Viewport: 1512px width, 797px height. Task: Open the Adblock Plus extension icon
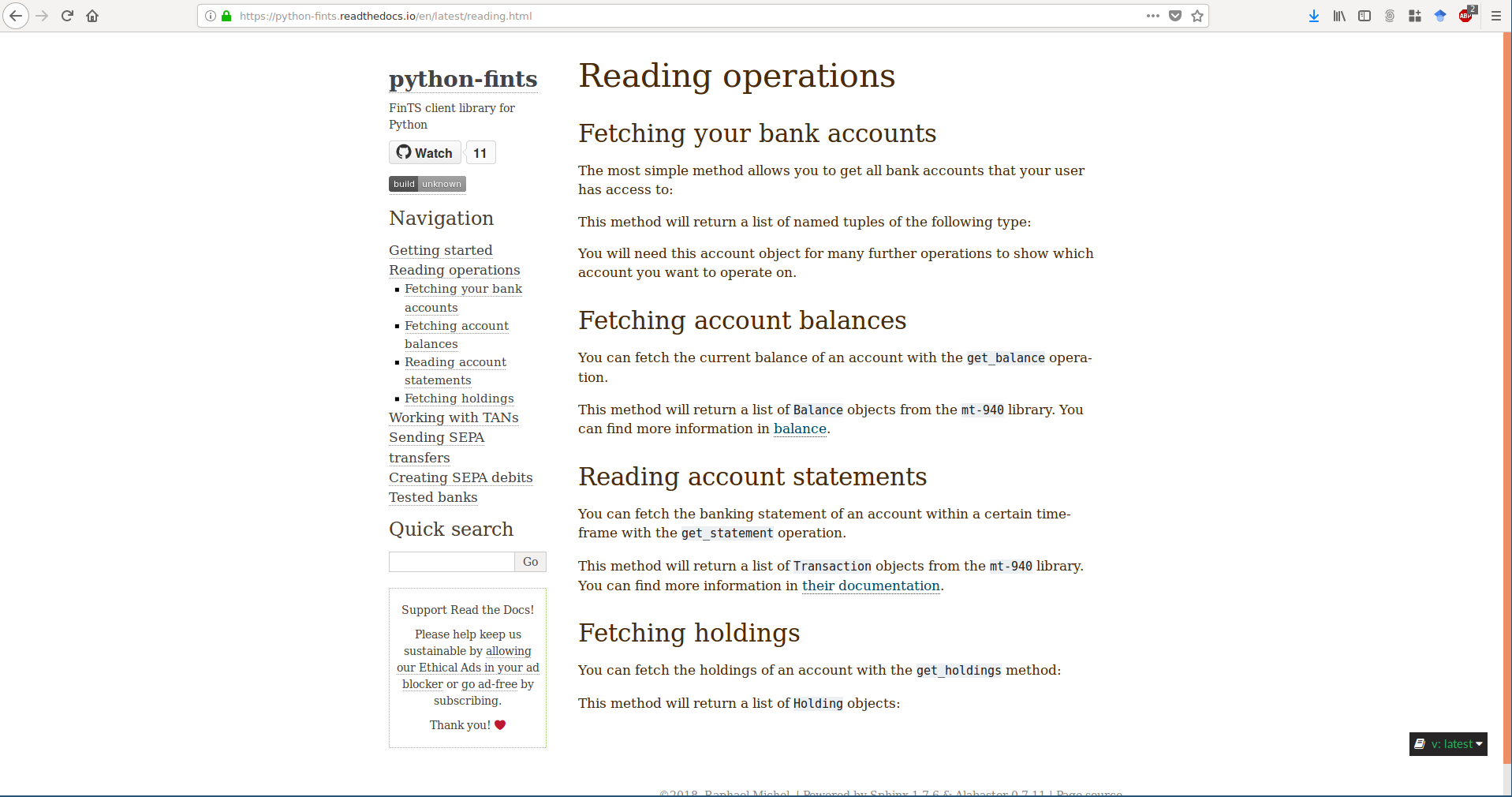tap(1466, 16)
